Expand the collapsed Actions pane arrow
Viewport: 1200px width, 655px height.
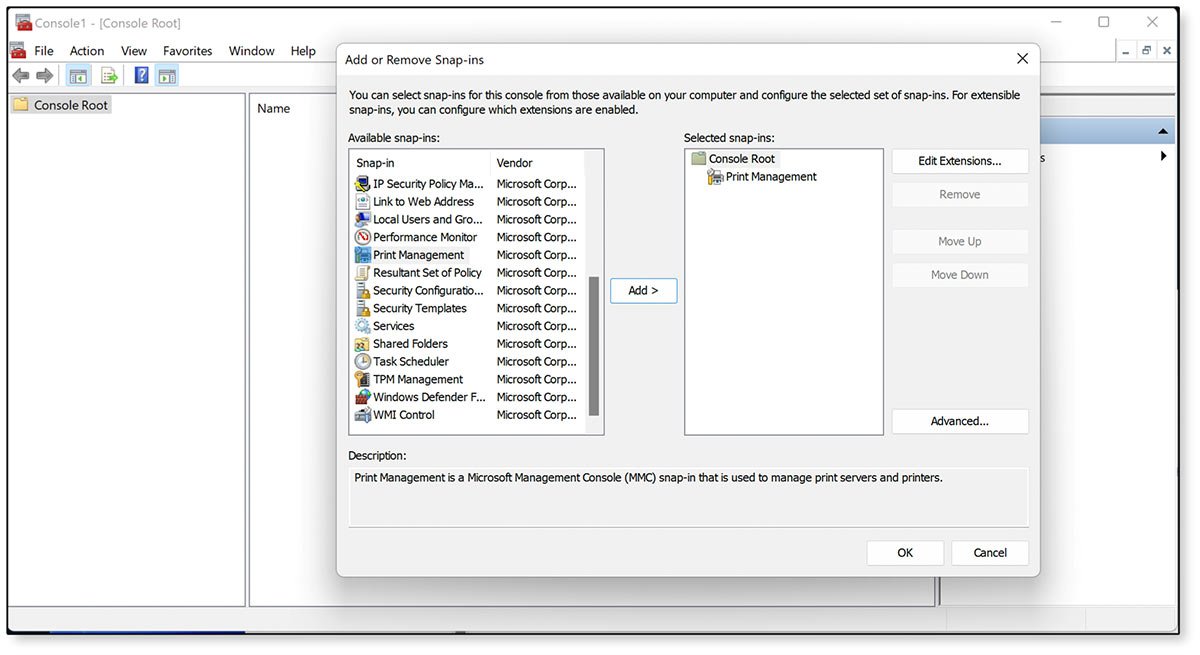point(1163,156)
